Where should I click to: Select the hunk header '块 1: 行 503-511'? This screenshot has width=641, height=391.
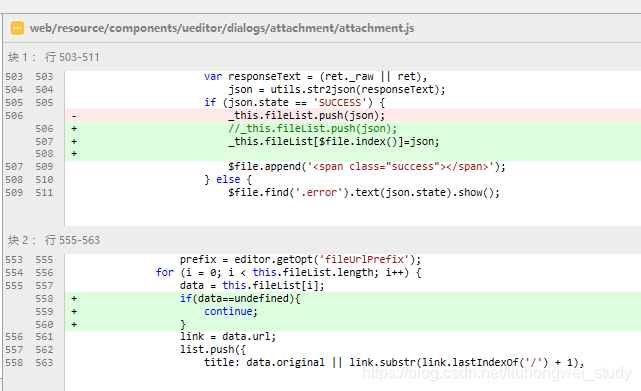[x=54, y=57]
